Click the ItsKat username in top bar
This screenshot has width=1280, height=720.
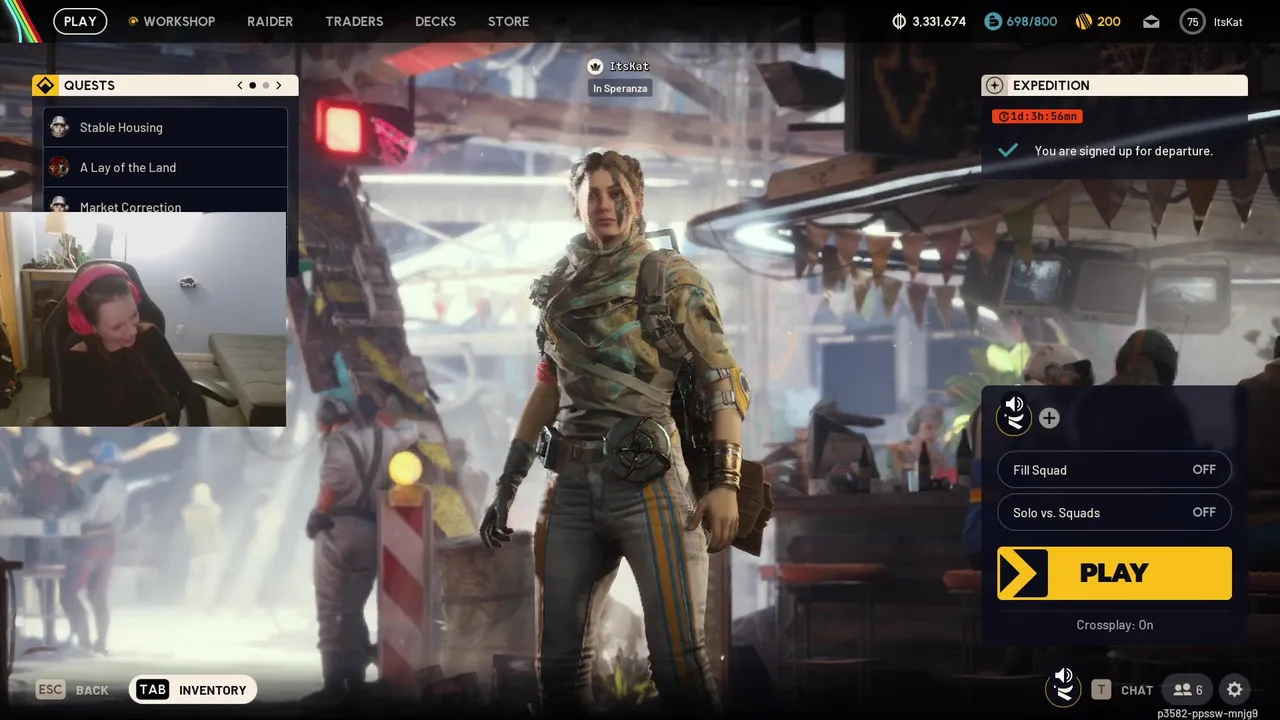click(1228, 21)
